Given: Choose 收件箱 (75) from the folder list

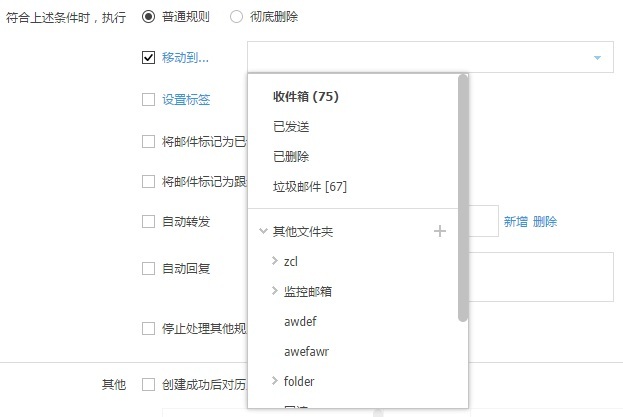Looking at the screenshot, I should (x=310, y=97).
